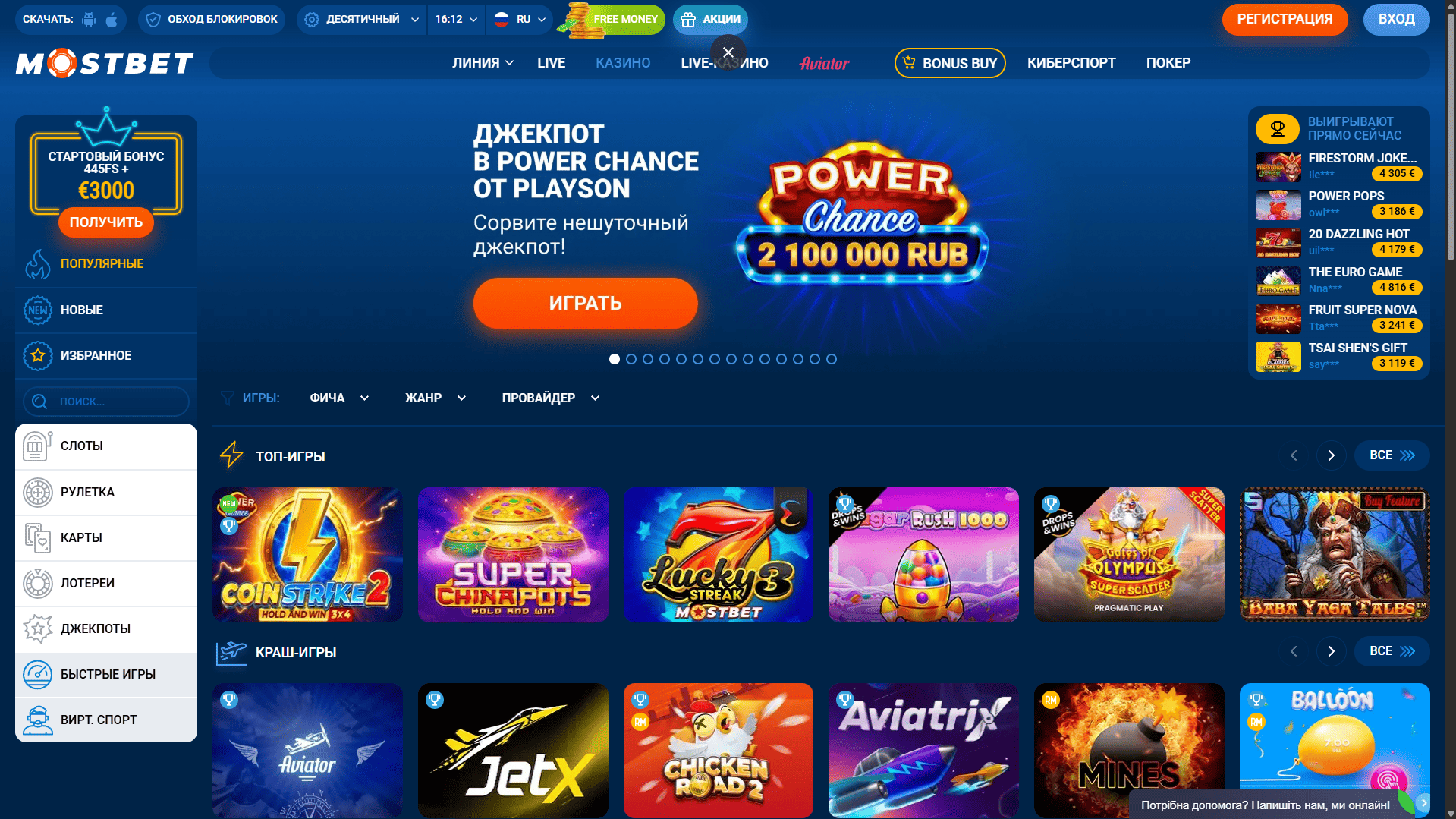Click the Регистрация button
The height and width of the screenshot is (819, 1456).
point(1285,20)
